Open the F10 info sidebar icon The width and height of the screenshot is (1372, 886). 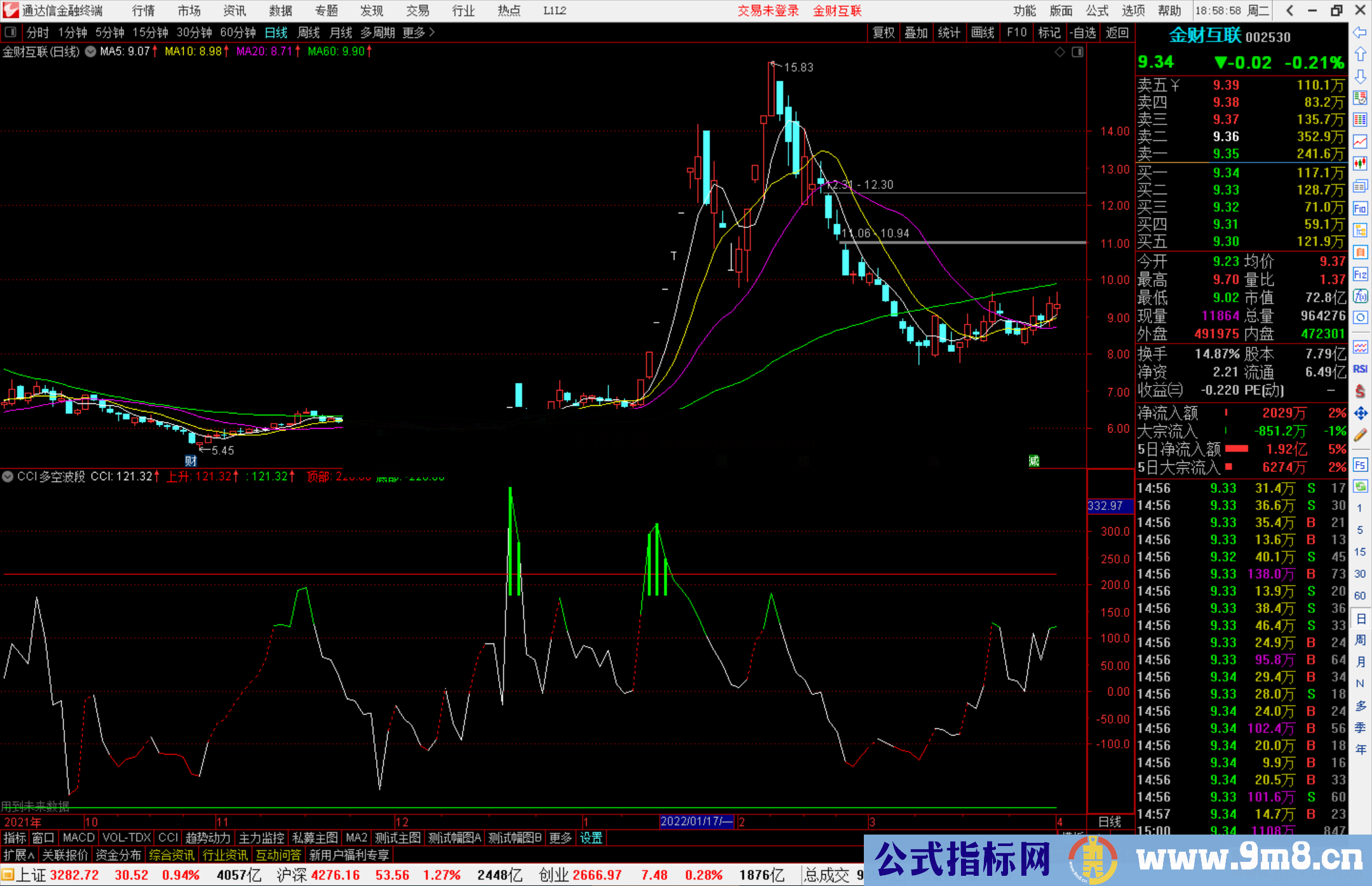(x=1360, y=208)
